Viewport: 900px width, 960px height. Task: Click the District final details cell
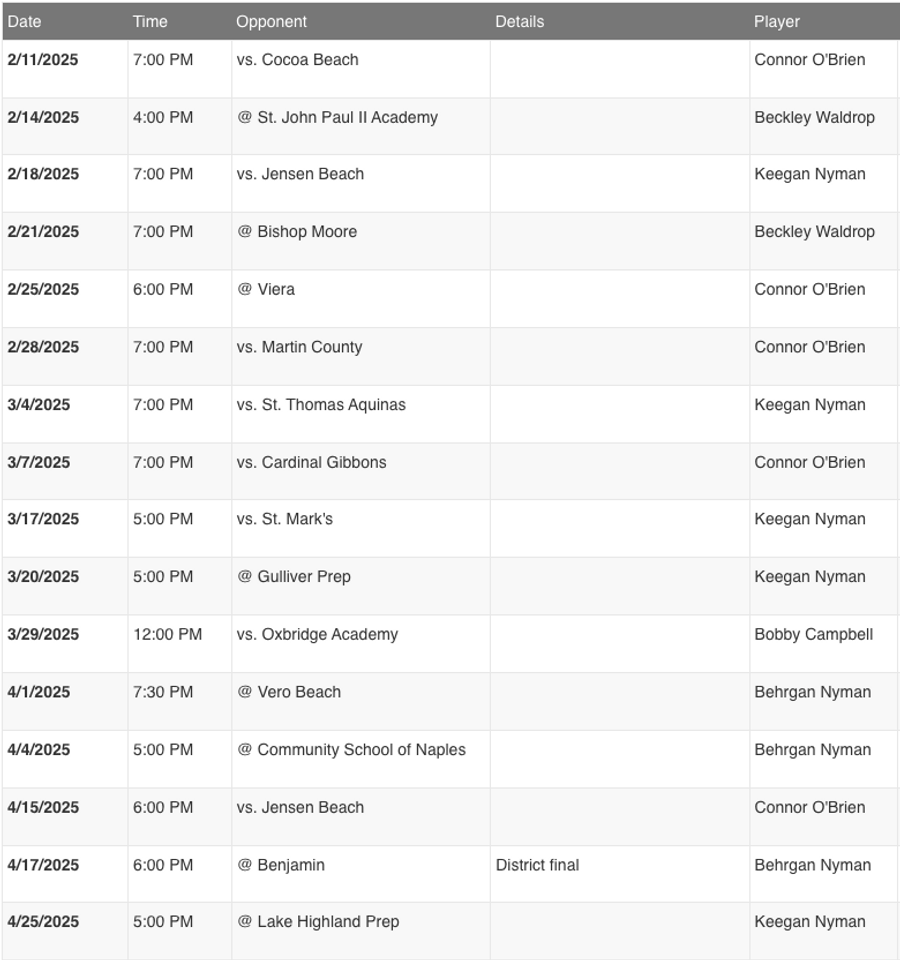point(537,865)
